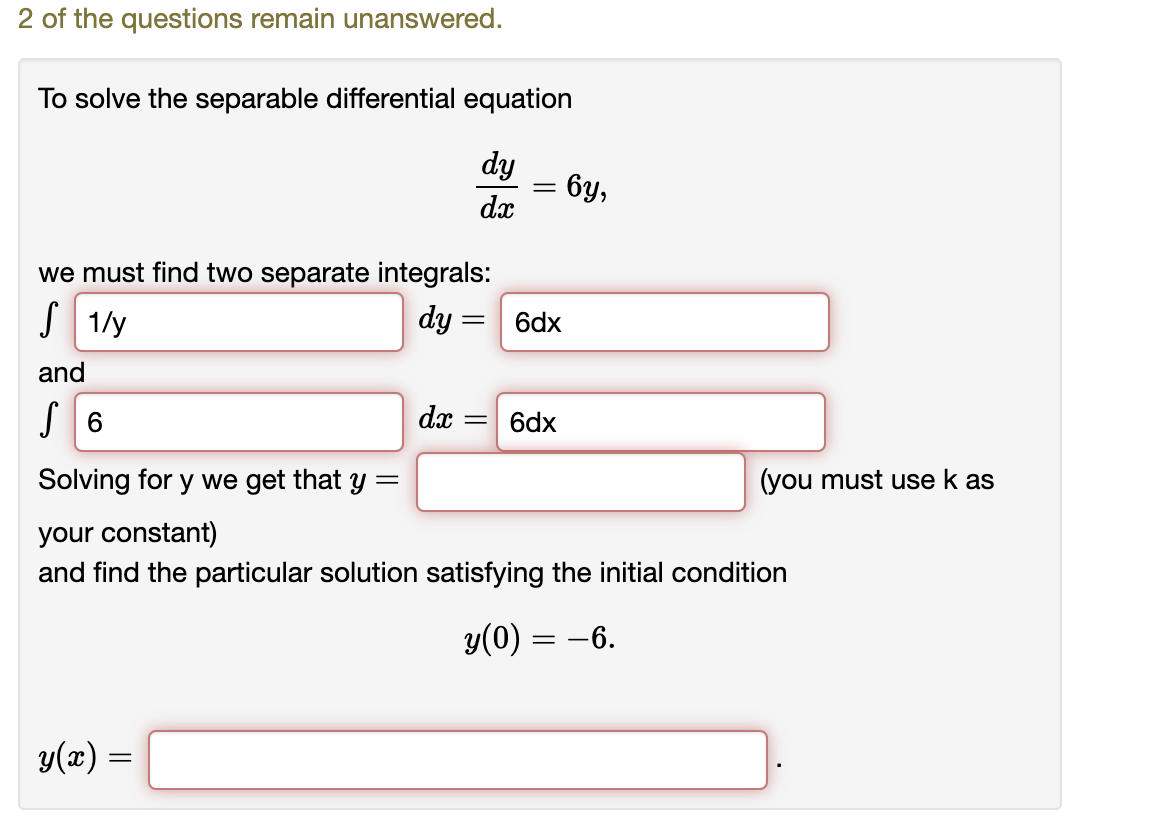The image size is (1166, 830).
Task: Click the empty y(x) answer field
Action: pos(455,761)
